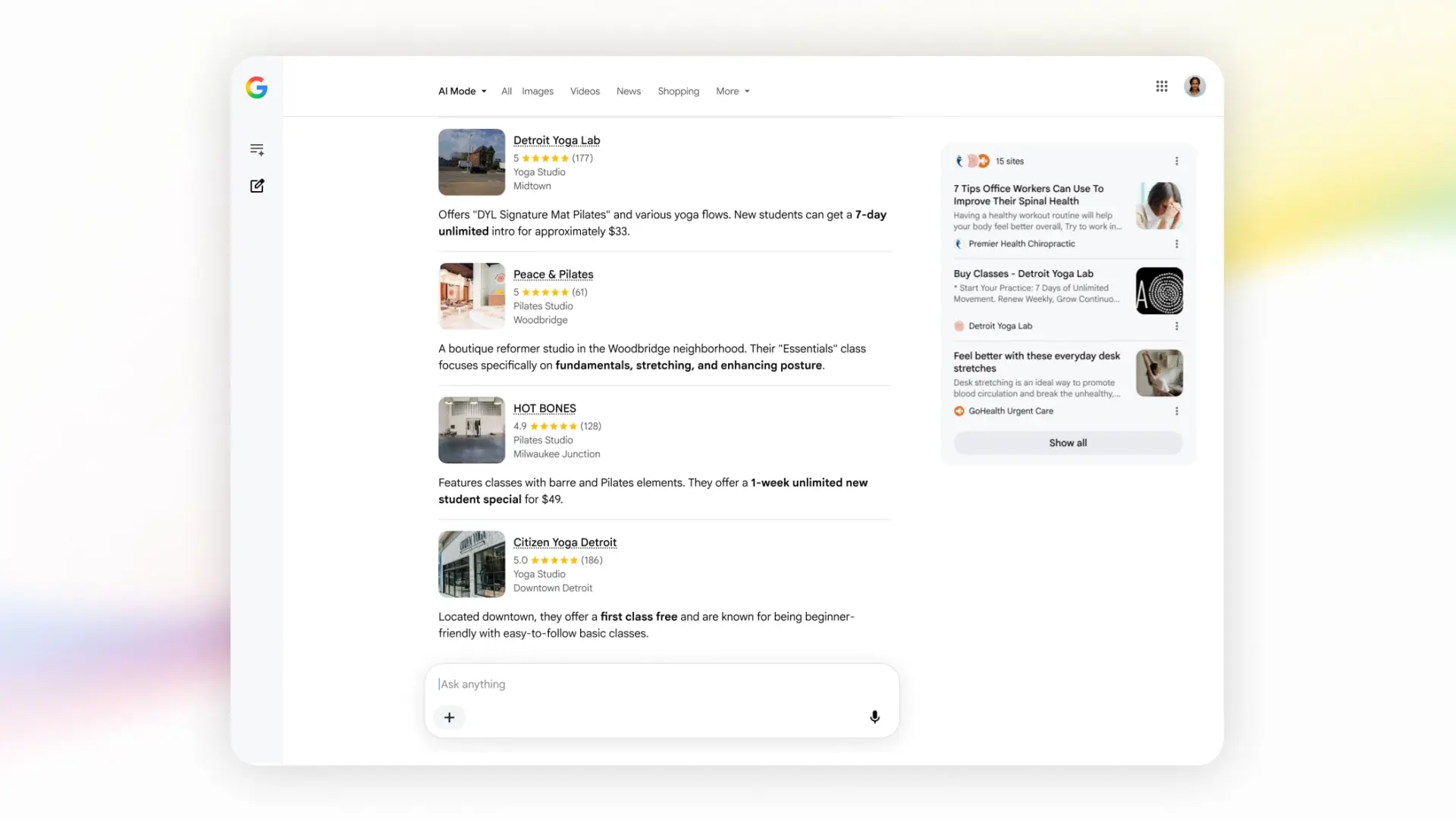Click the HOT BONES photo thumbnail
The height and width of the screenshot is (819, 1456).
click(x=472, y=430)
